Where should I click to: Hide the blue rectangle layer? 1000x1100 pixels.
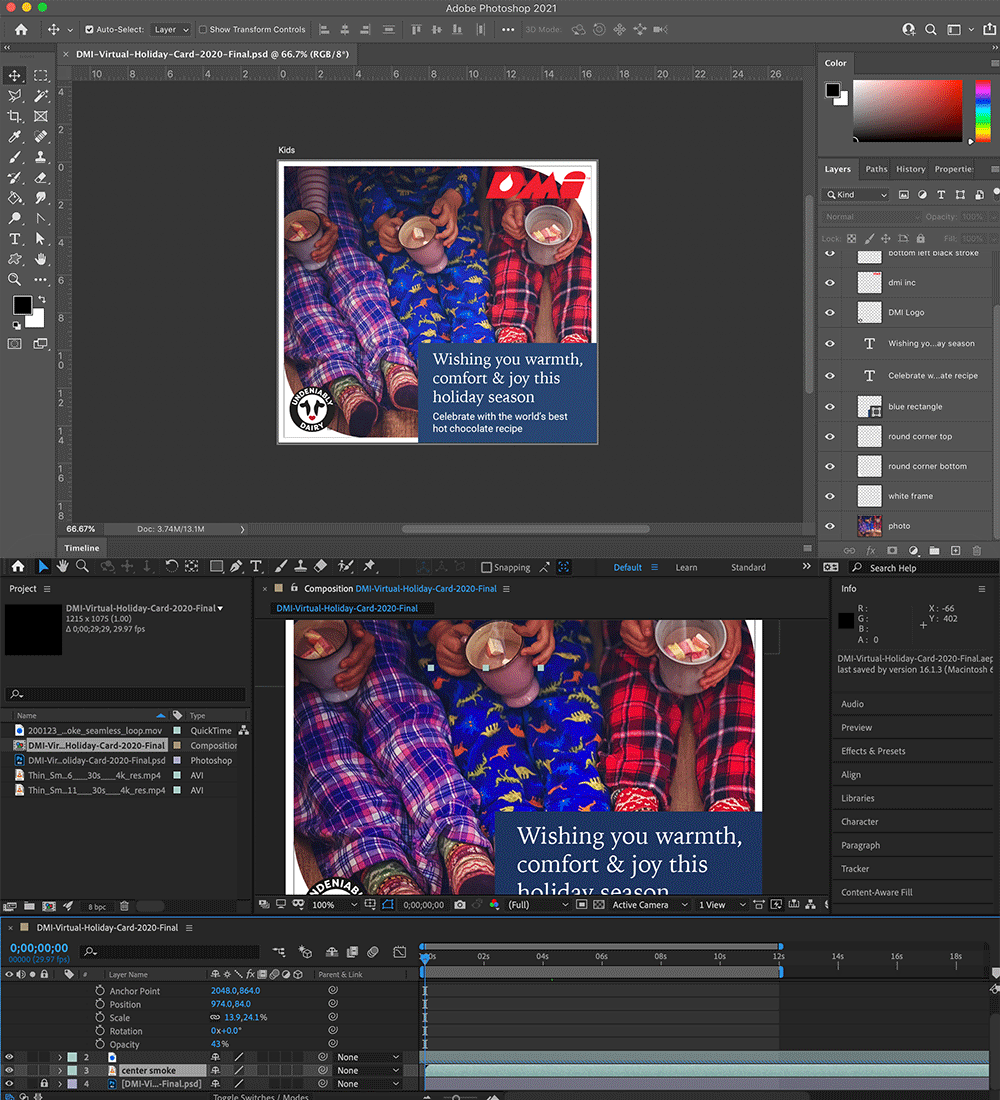829,407
